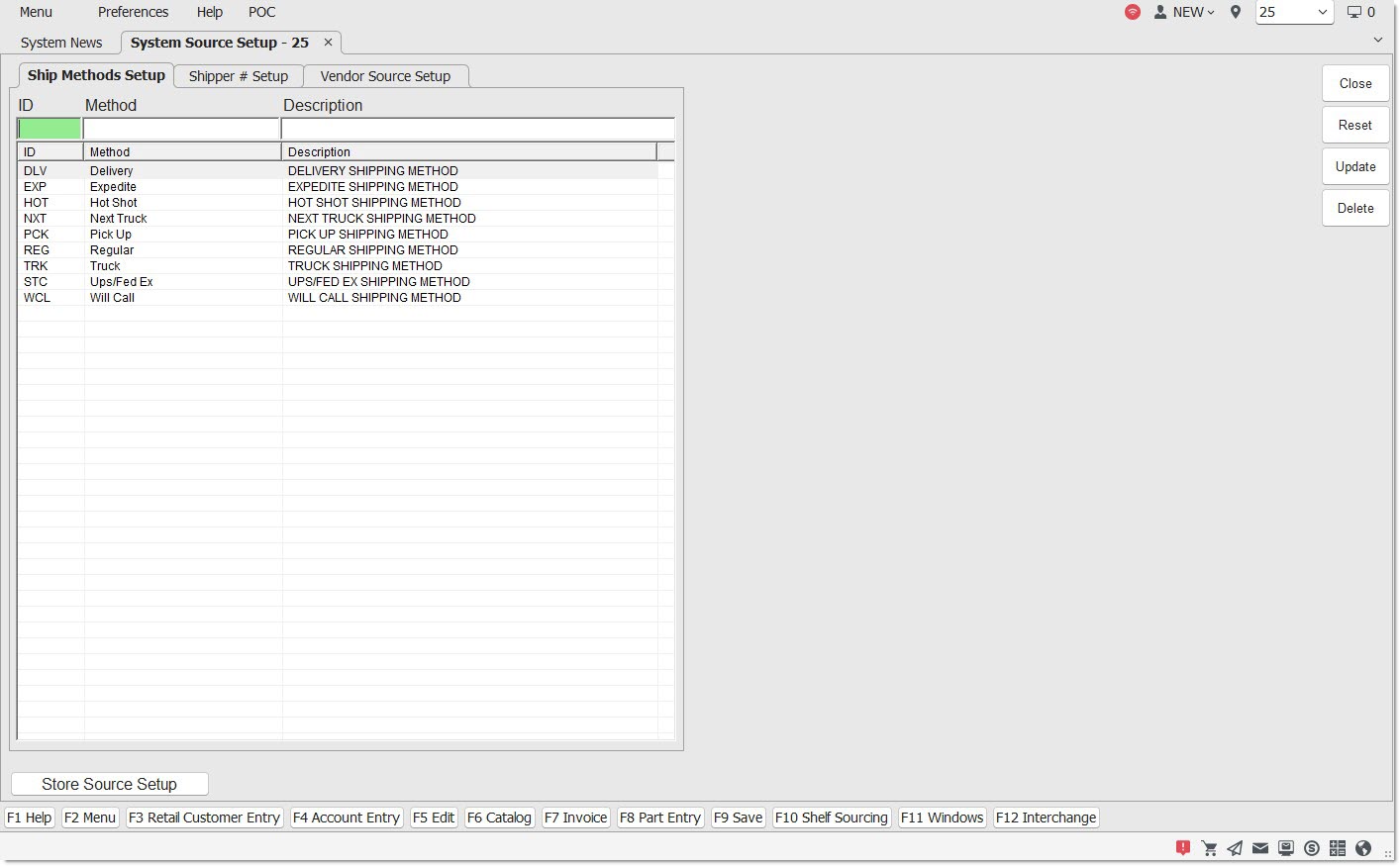Close the System Source Setup - 25 tab
Image resolution: width=1400 pixels, height=866 pixels.
point(328,43)
